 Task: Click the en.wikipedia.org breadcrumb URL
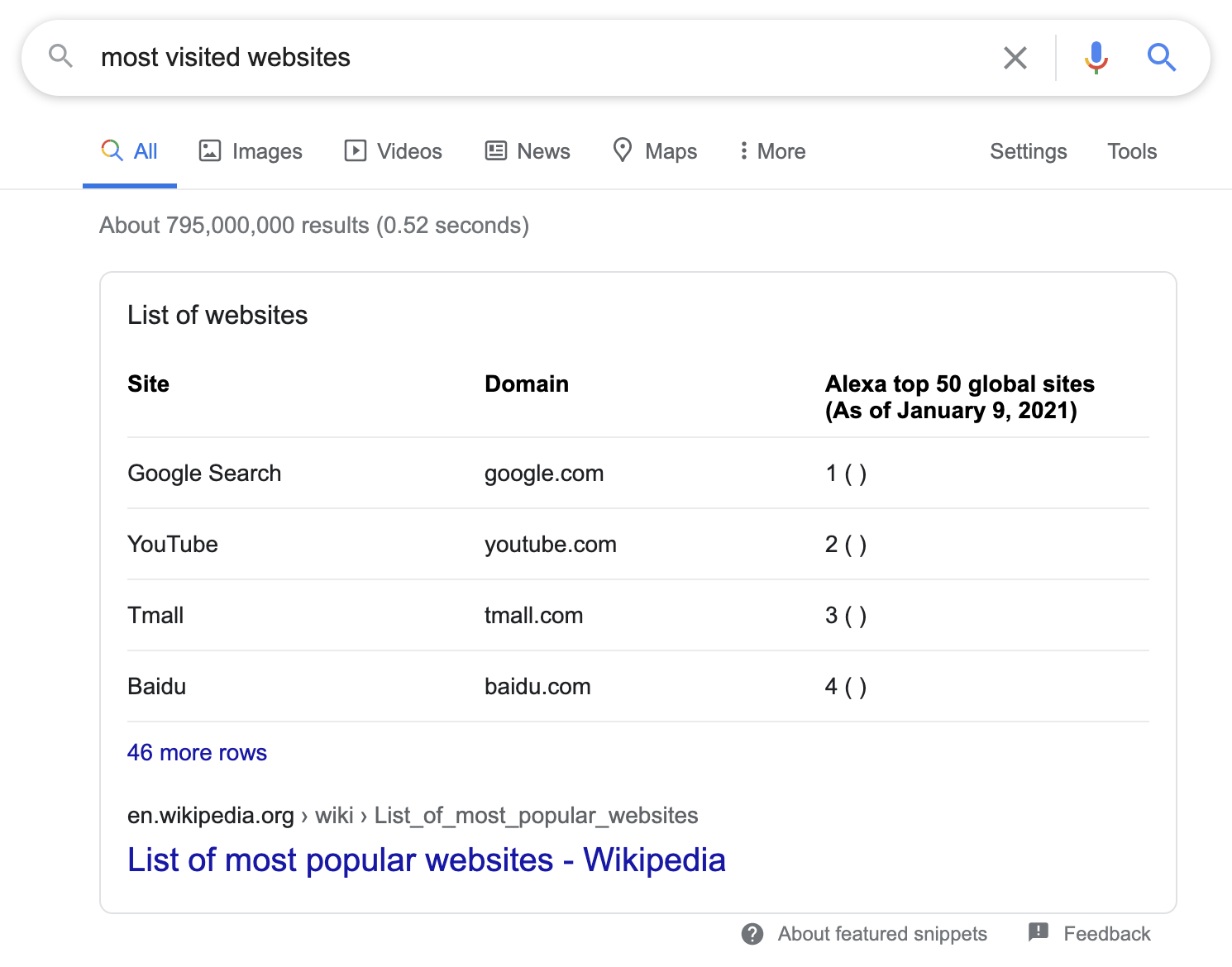[211, 816]
